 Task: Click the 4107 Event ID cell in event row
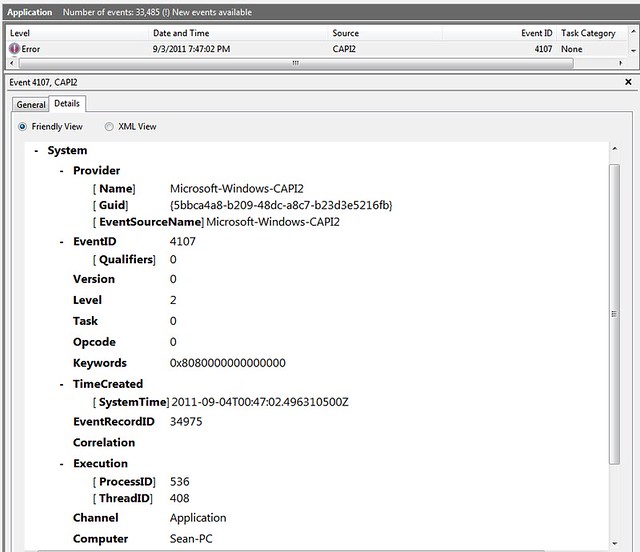(x=543, y=49)
